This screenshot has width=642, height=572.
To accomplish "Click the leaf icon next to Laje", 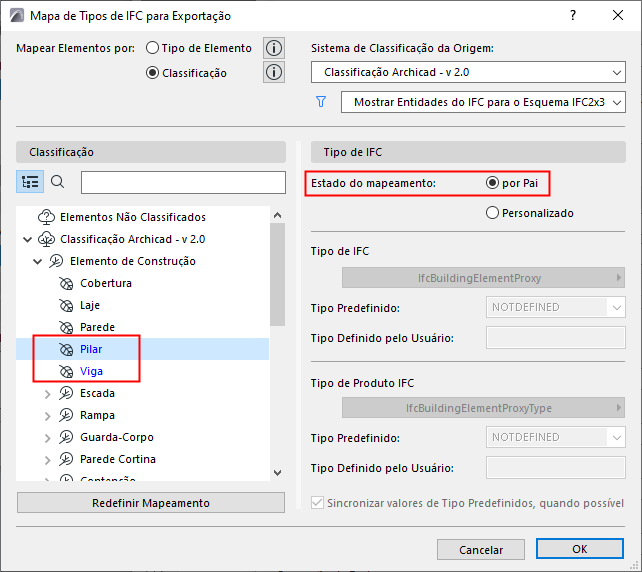I will pyautogui.click(x=66, y=305).
